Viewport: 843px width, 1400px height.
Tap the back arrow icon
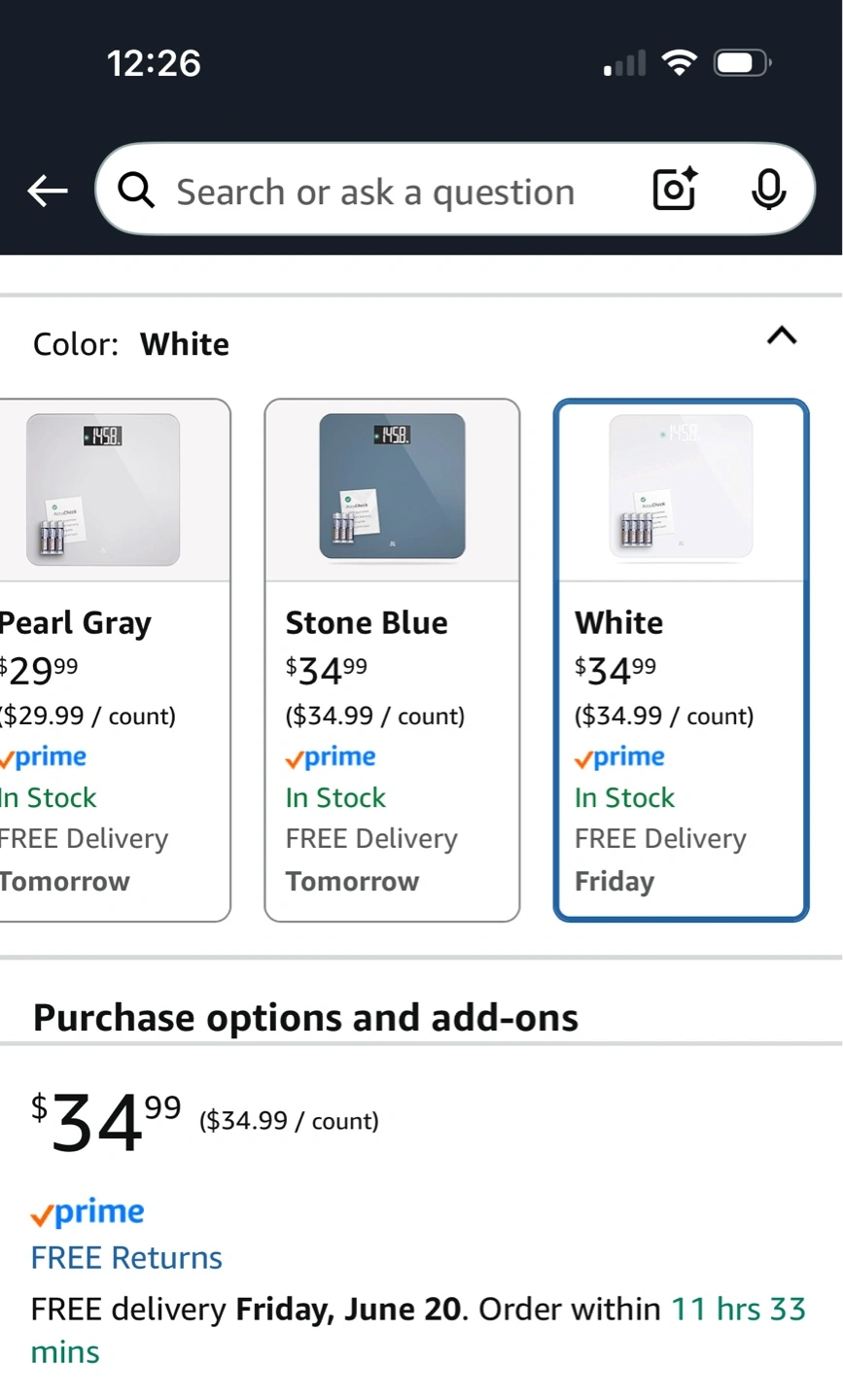click(47, 192)
